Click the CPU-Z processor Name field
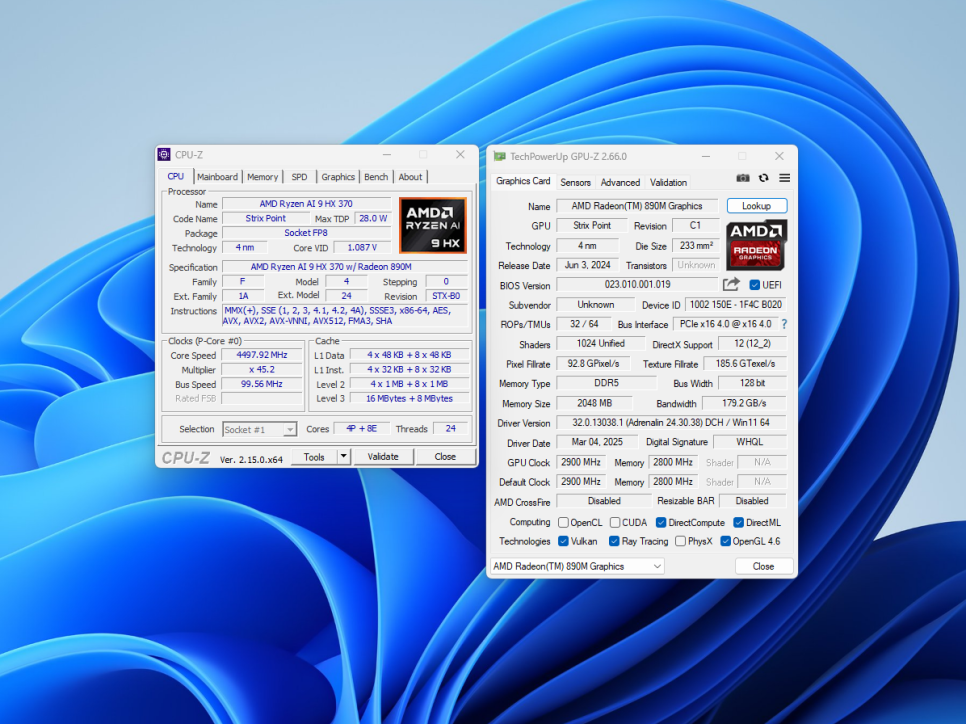966x724 pixels. [x=306, y=204]
